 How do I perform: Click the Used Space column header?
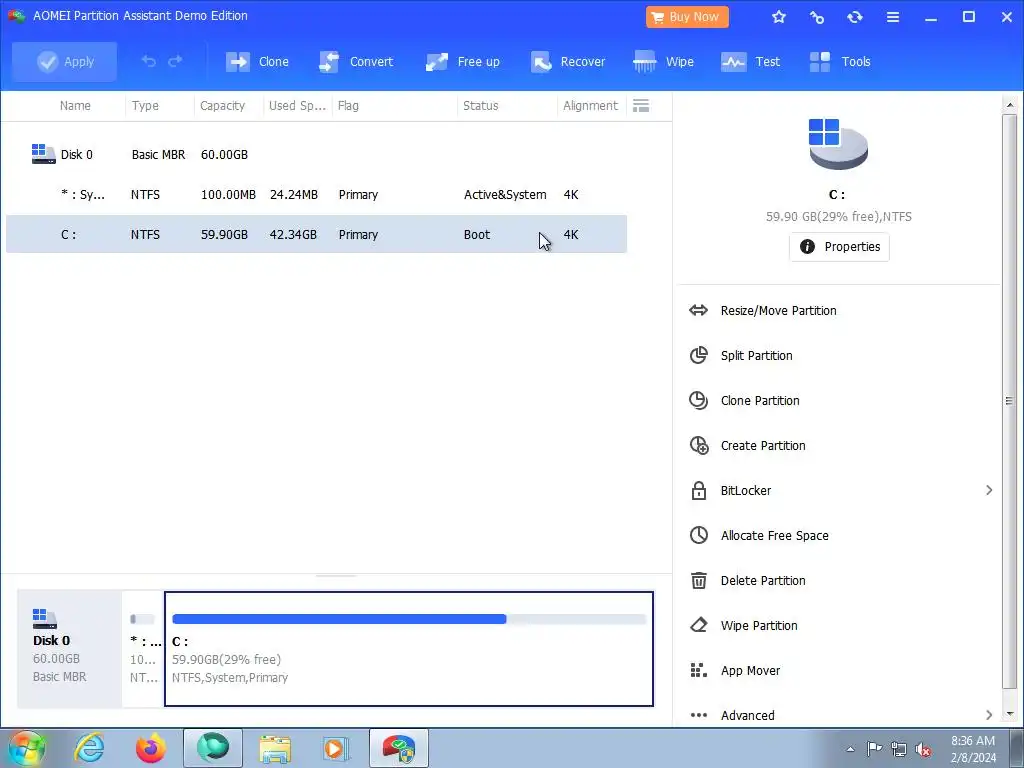coord(297,106)
